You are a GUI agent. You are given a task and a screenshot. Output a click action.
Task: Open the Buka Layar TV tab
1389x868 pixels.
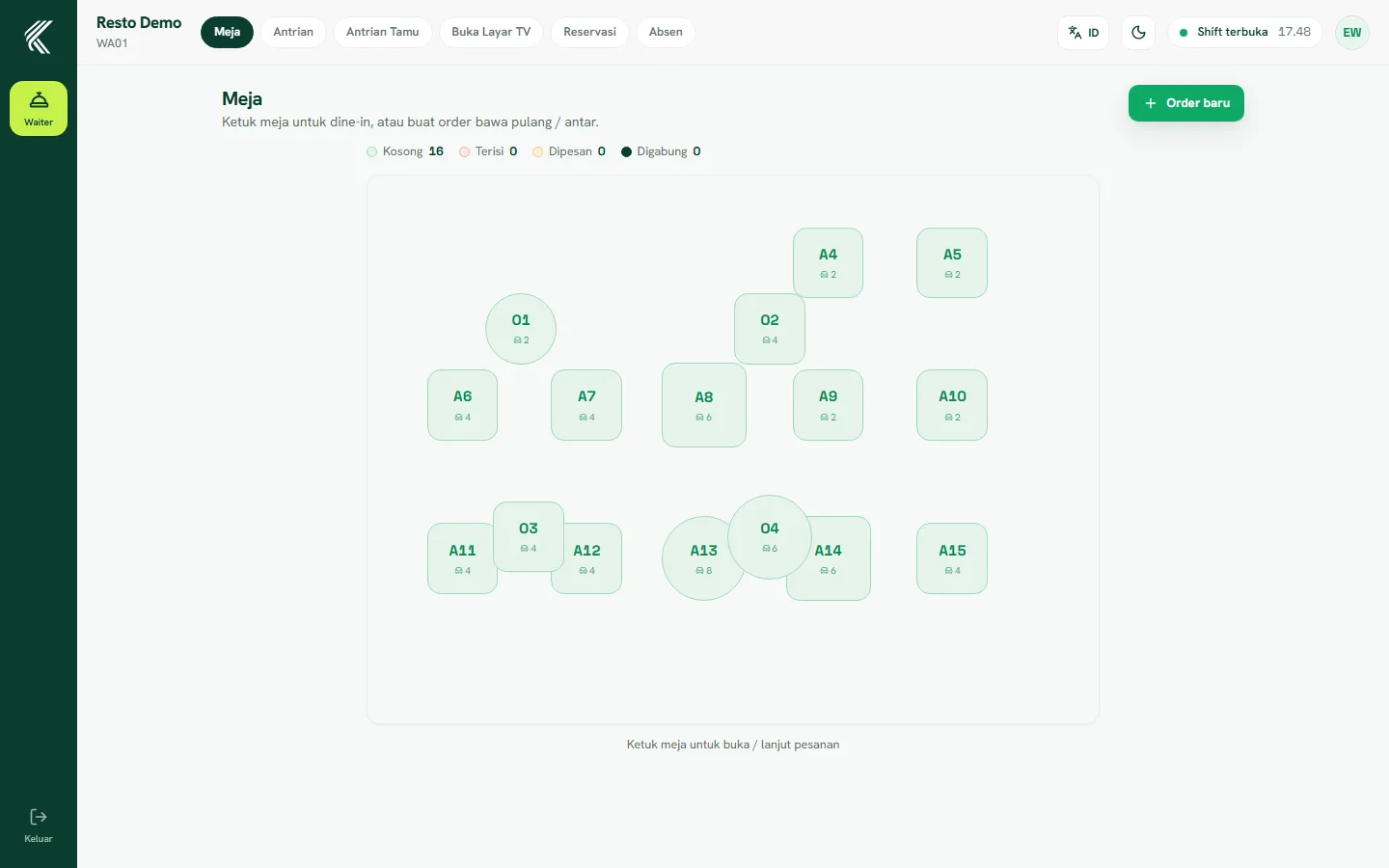(491, 32)
